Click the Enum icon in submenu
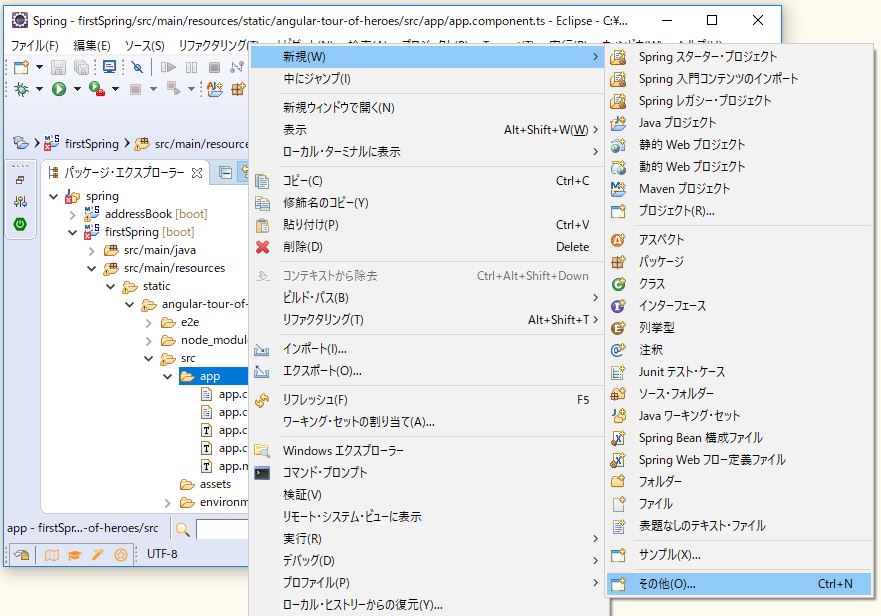The image size is (881, 616). [x=618, y=328]
